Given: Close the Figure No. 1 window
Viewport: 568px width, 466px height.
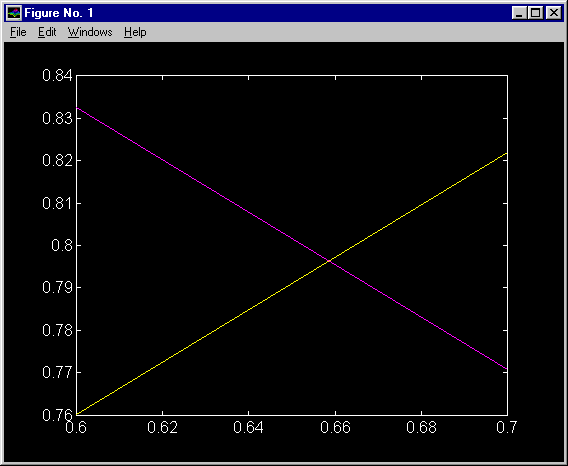Looking at the screenshot, I should (x=554, y=13).
